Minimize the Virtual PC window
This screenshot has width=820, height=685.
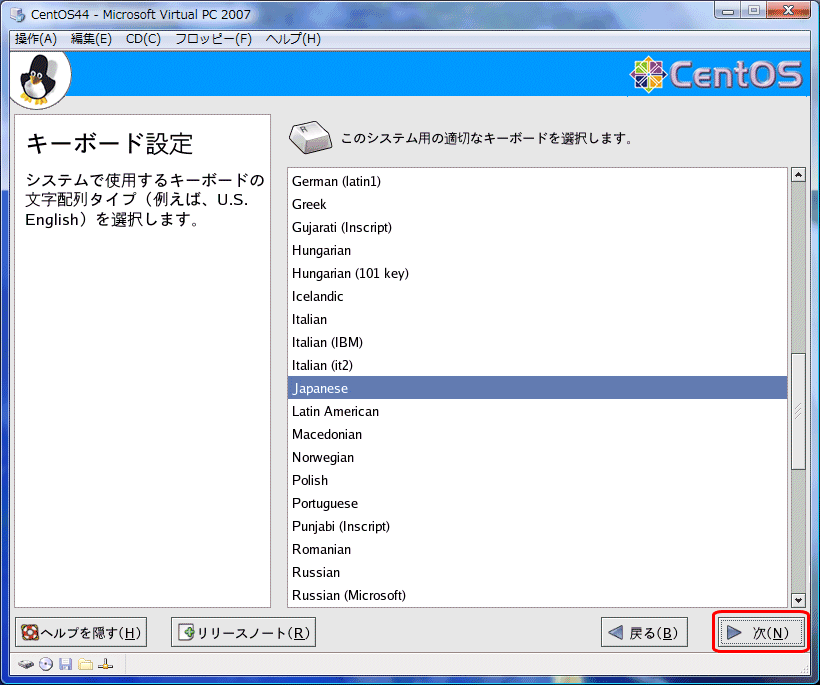click(x=727, y=10)
